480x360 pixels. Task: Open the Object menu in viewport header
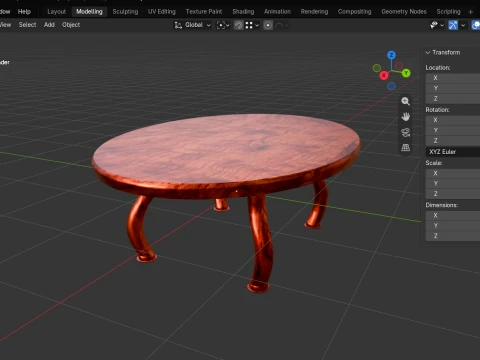coord(71,25)
